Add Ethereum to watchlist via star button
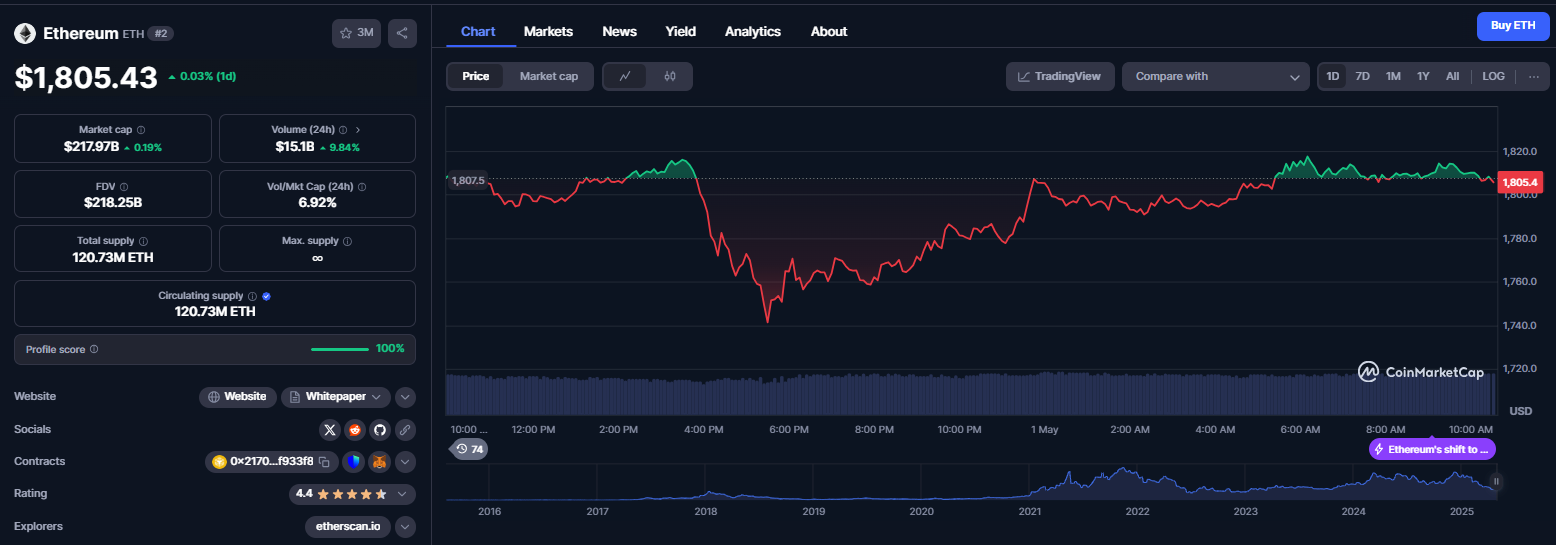 pos(356,33)
